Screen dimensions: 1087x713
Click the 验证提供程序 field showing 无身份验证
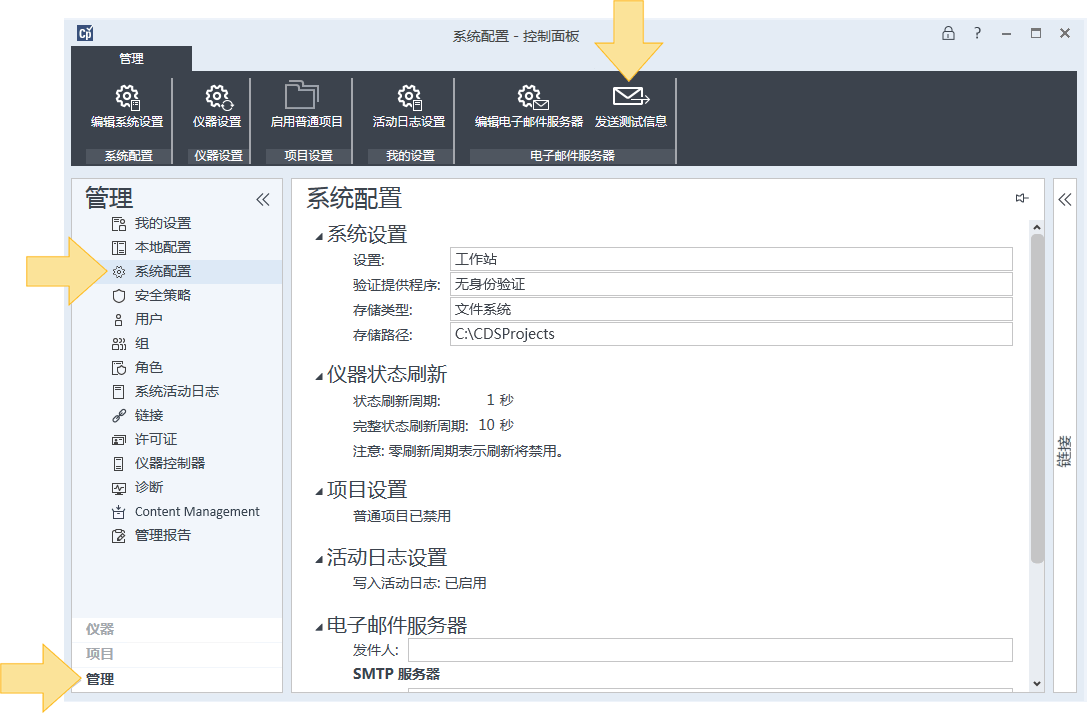731,284
